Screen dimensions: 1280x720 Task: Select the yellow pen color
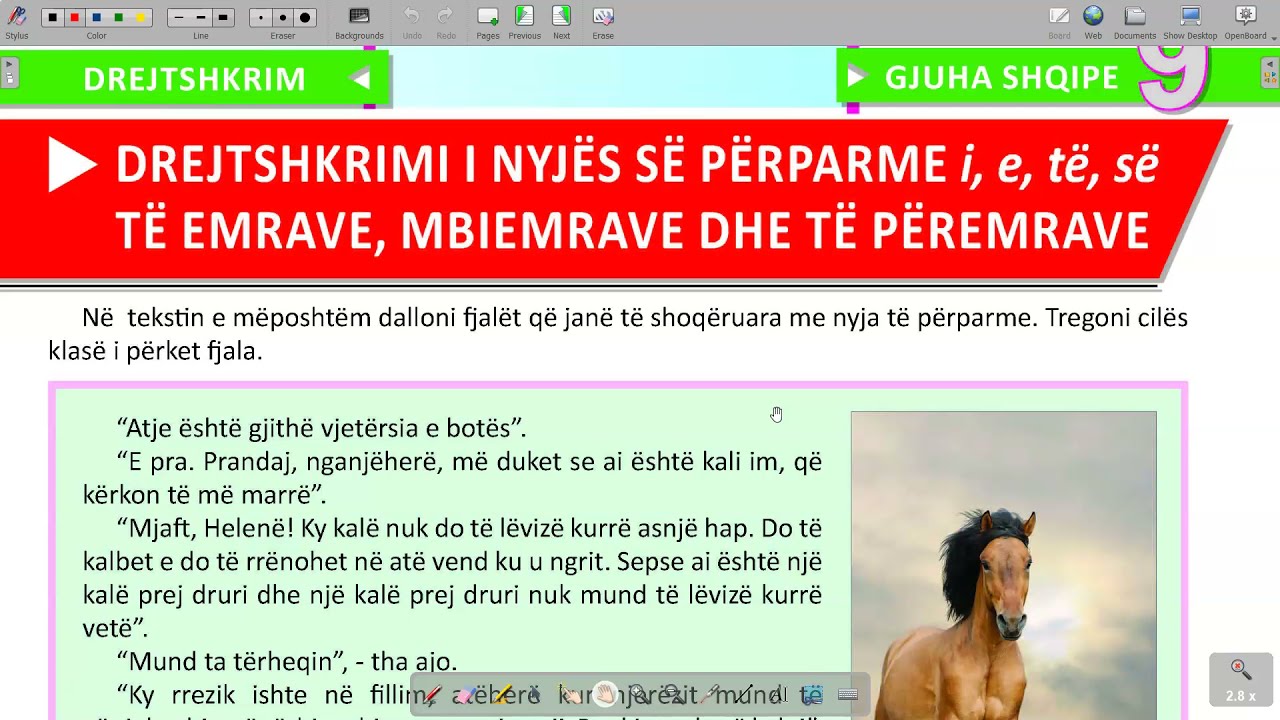[140, 17]
